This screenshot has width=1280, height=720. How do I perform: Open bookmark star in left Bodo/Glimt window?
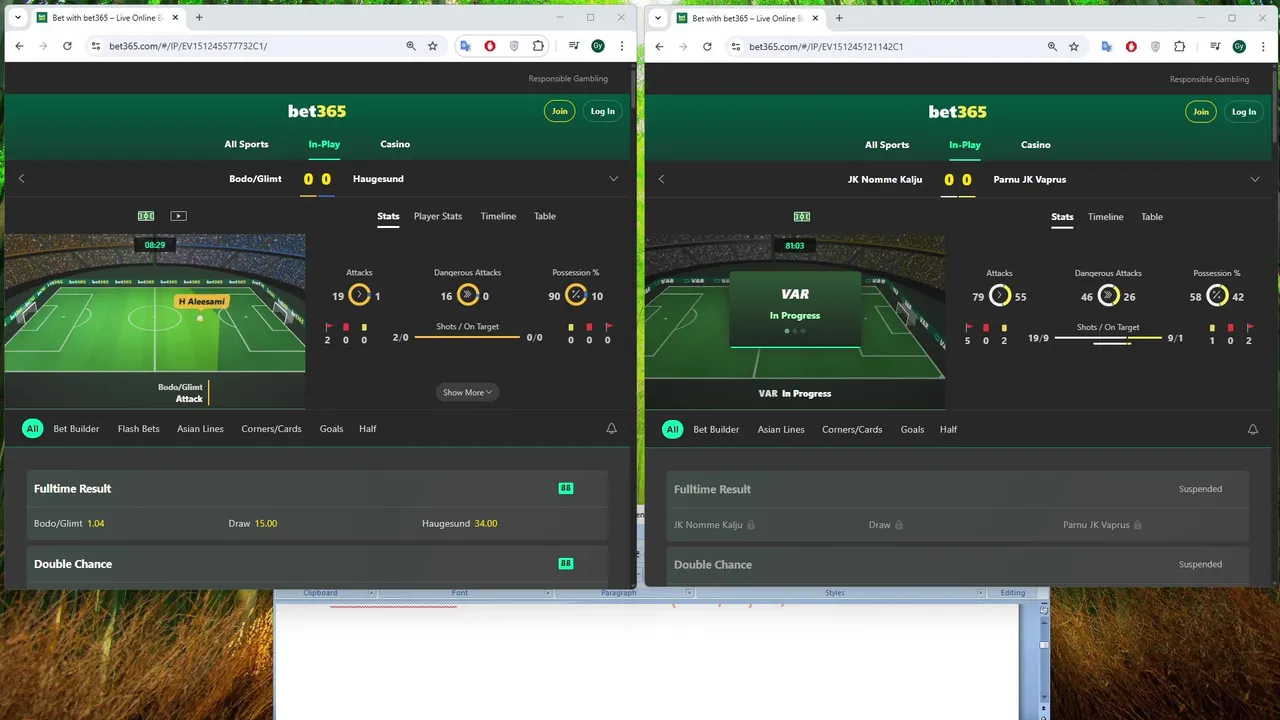click(x=433, y=46)
